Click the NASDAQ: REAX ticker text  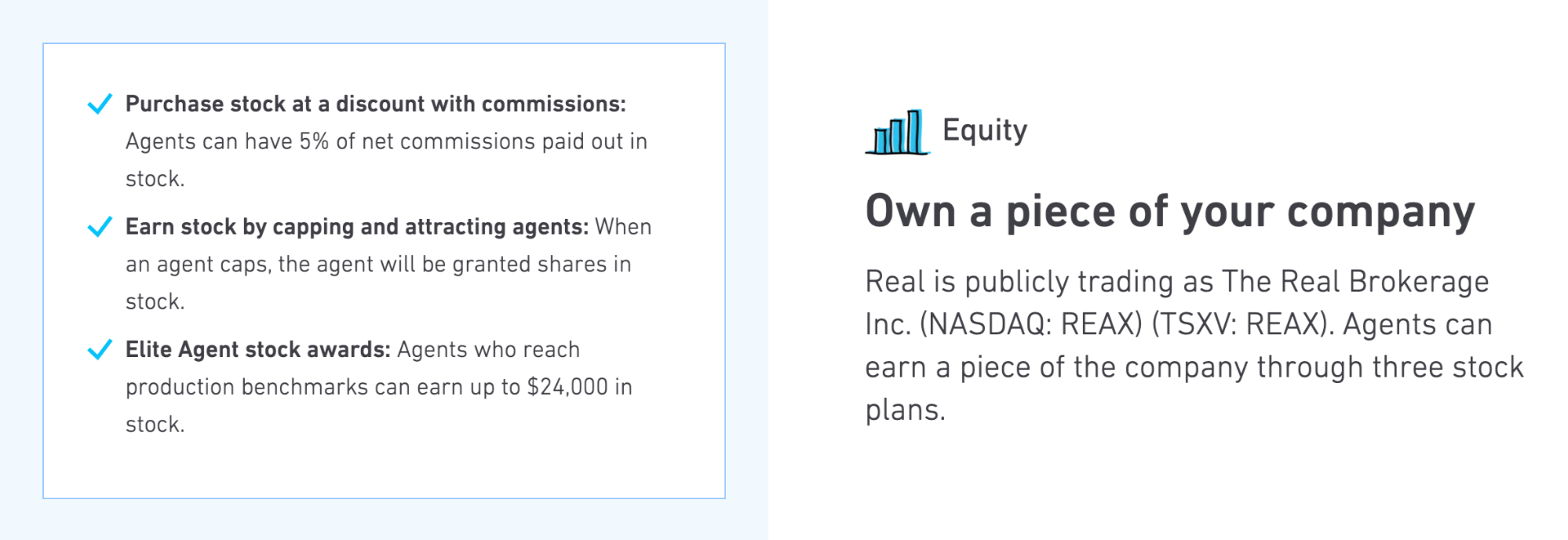click(1030, 324)
